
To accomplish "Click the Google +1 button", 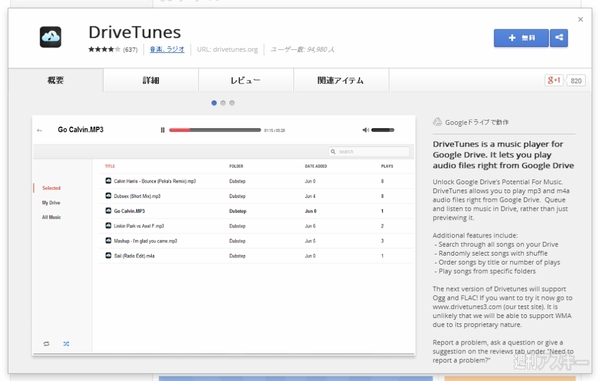I will click(554, 80).
